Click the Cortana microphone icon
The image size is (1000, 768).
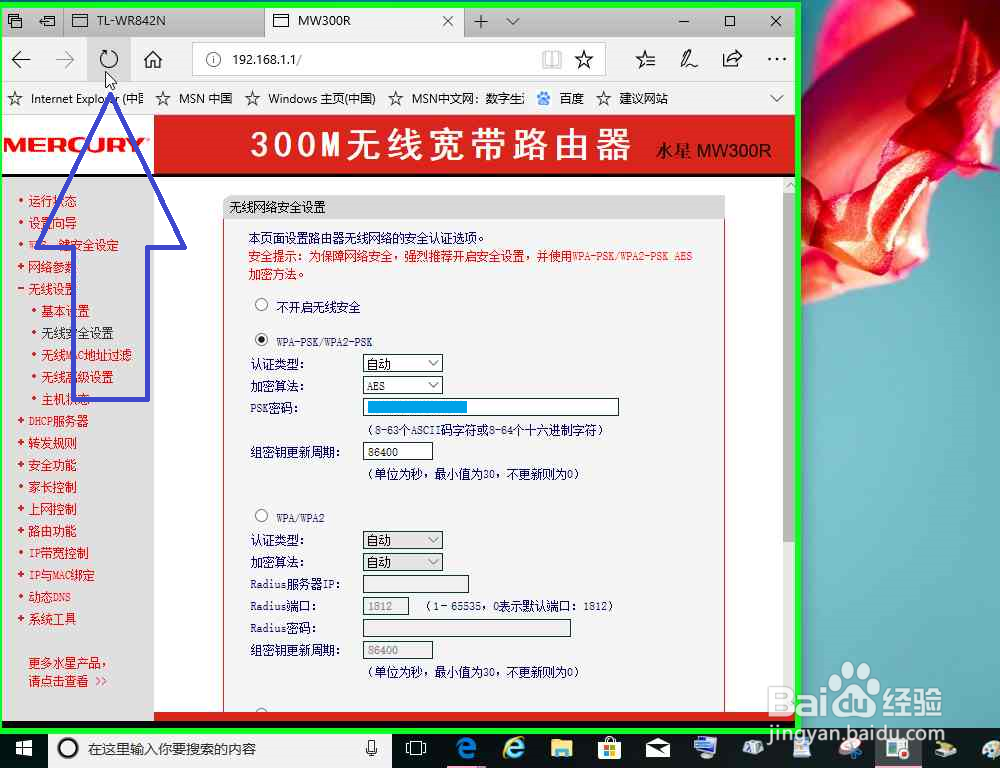[x=372, y=748]
